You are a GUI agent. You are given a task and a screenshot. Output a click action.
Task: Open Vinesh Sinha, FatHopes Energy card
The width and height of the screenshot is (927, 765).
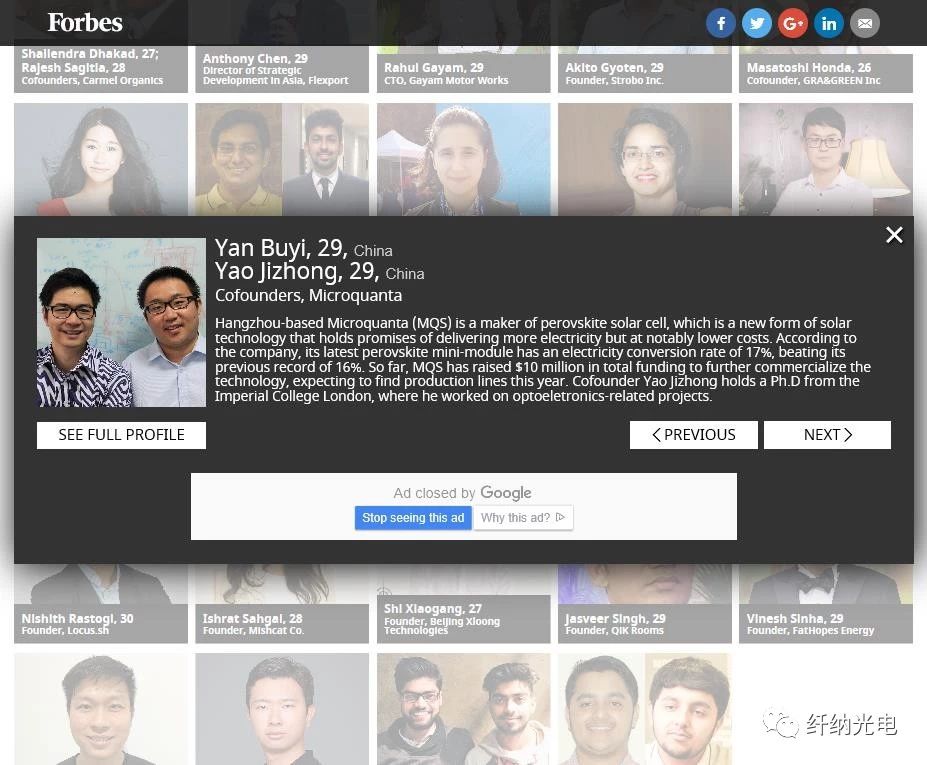pos(825,623)
